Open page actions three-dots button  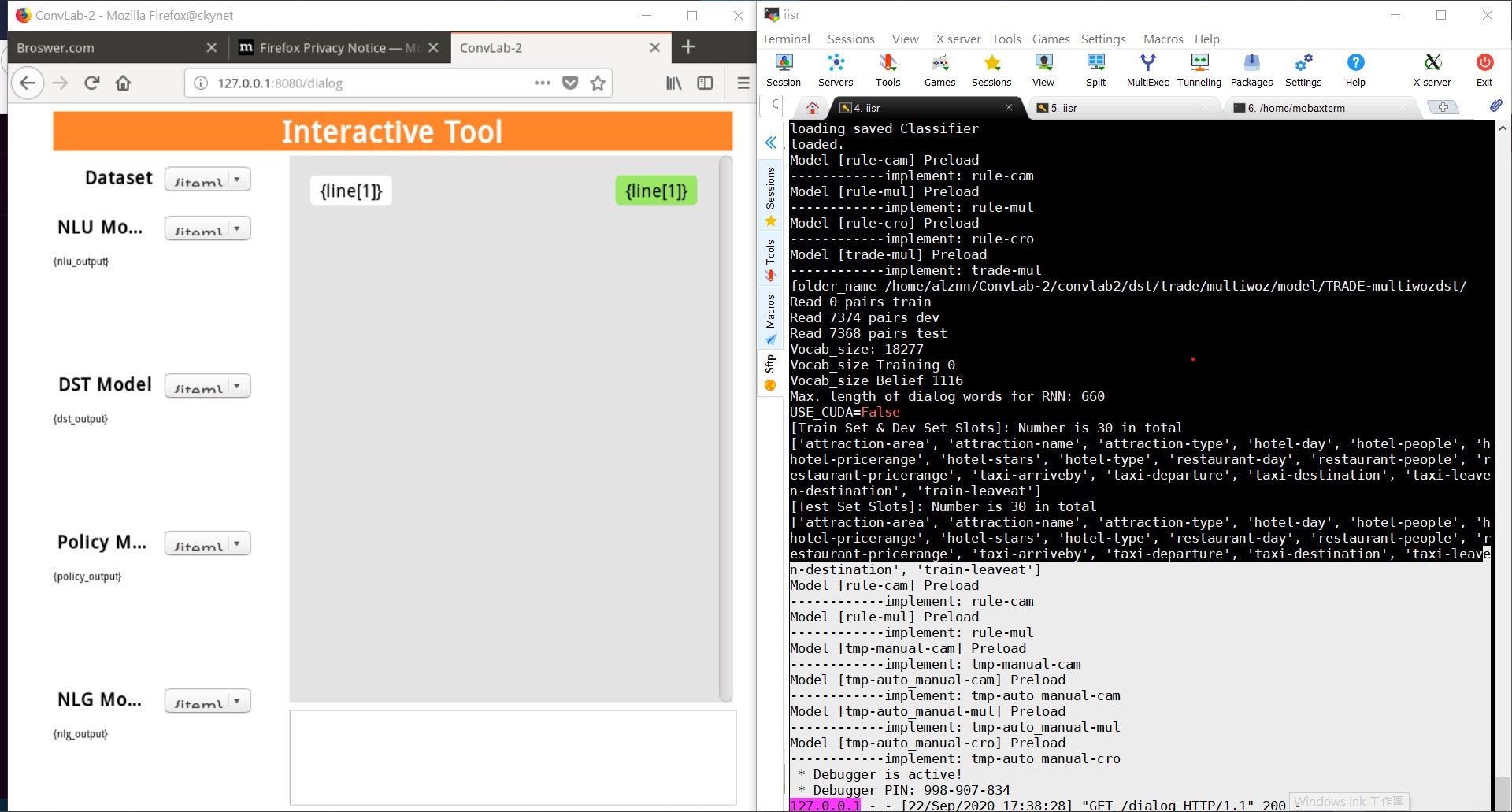(x=543, y=83)
